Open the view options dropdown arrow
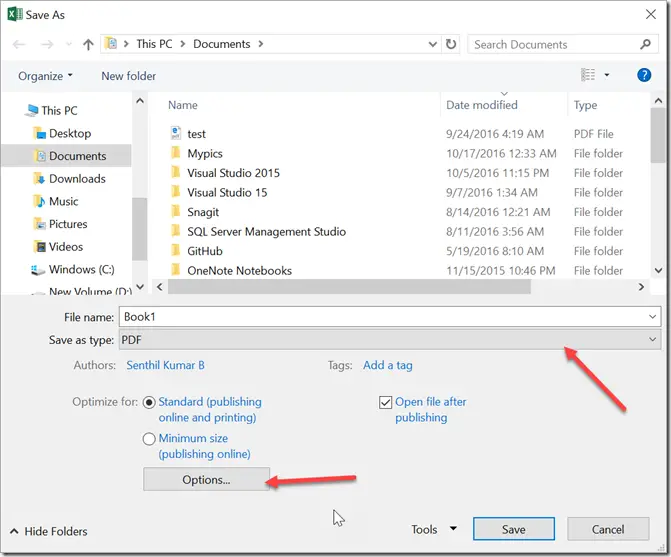Image resolution: width=671 pixels, height=557 pixels. pyautogui.click(x=606, y=75)
